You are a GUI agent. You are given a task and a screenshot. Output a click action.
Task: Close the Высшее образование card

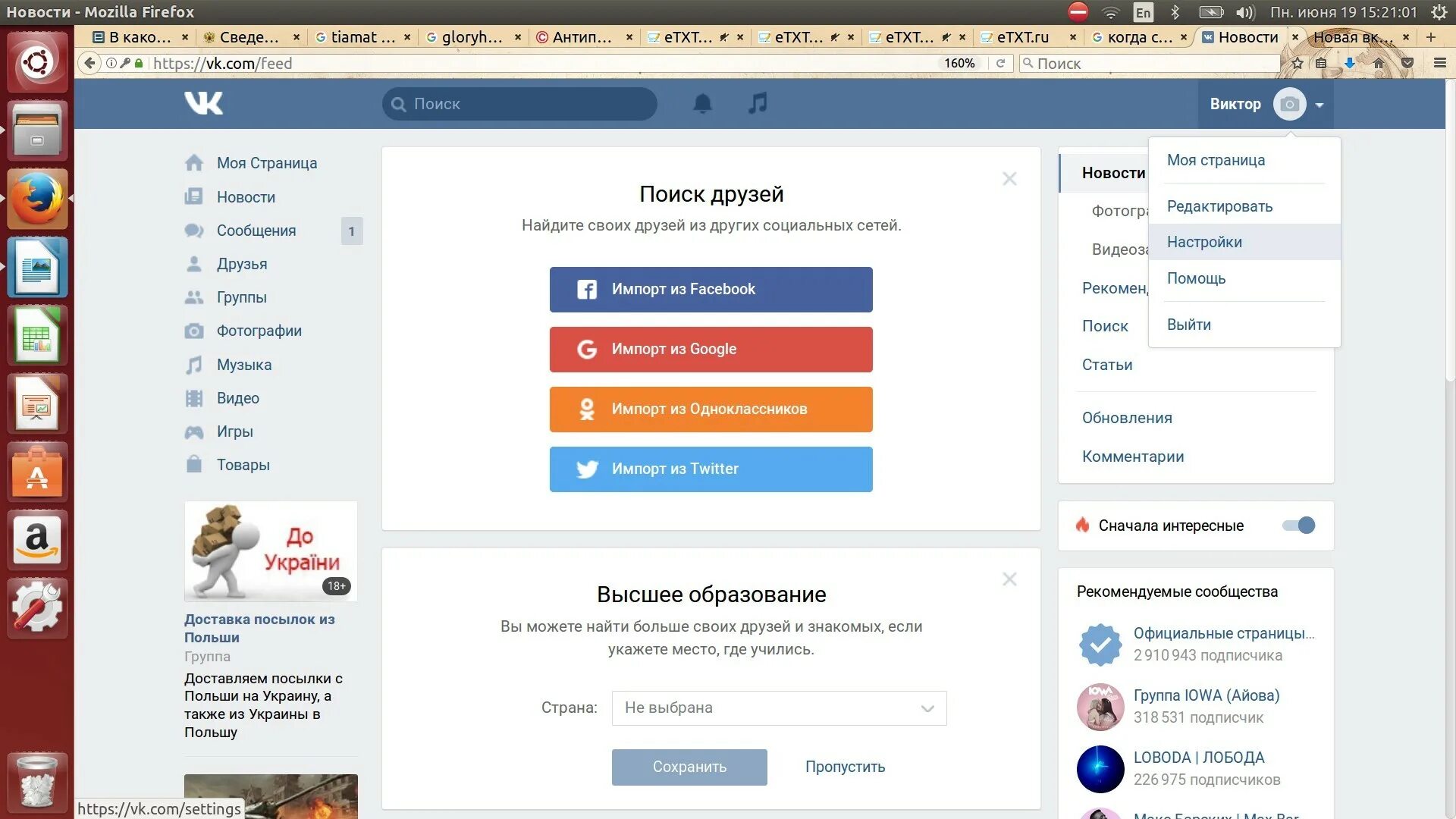tap(1009, 579)
